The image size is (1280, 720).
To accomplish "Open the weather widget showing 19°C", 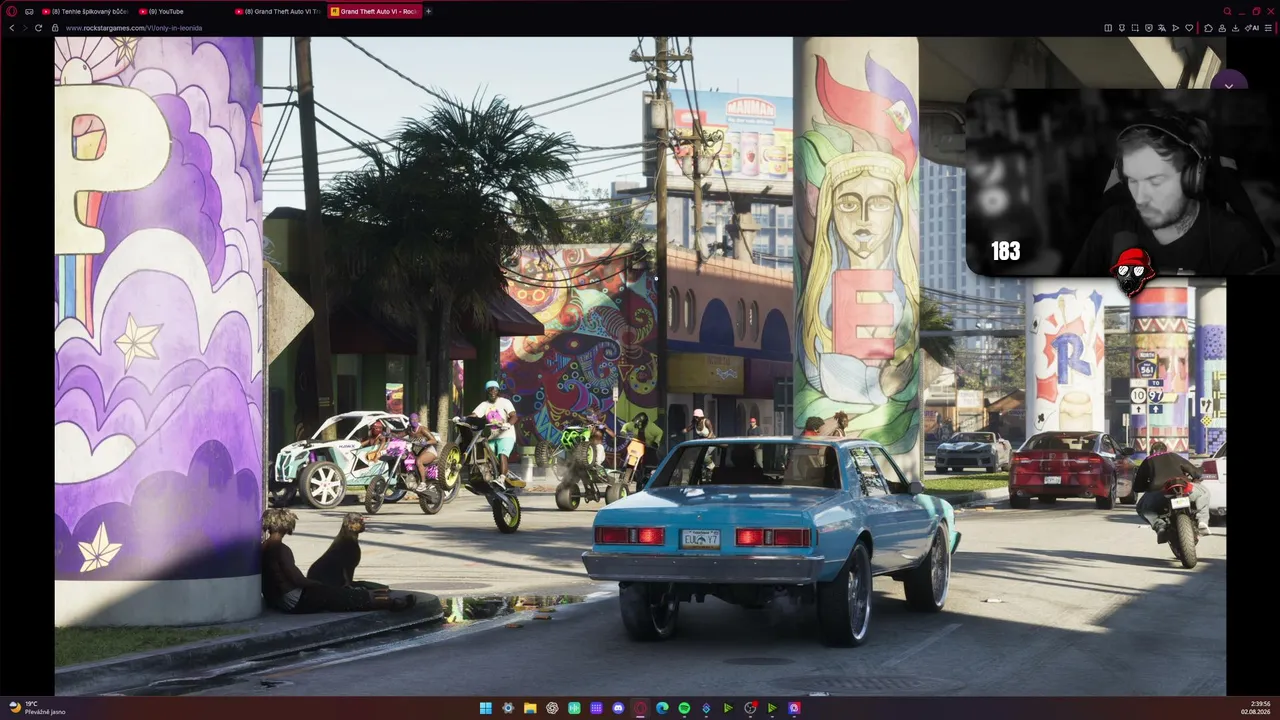I will coord(37,708).
